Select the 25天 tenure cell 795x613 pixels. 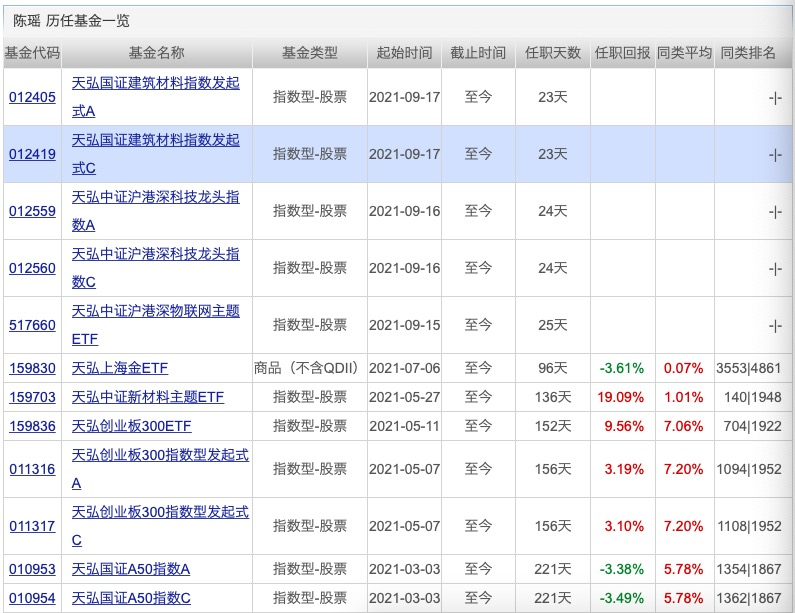(x=553, y=325)
